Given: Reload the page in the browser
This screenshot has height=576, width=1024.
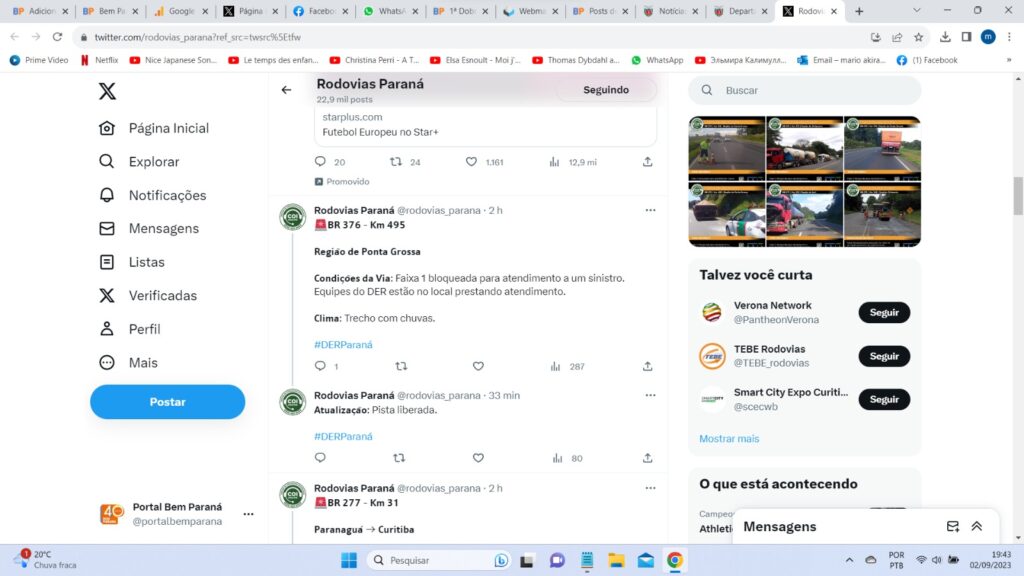Looking at the screenshot, I should tap(57, 37).
